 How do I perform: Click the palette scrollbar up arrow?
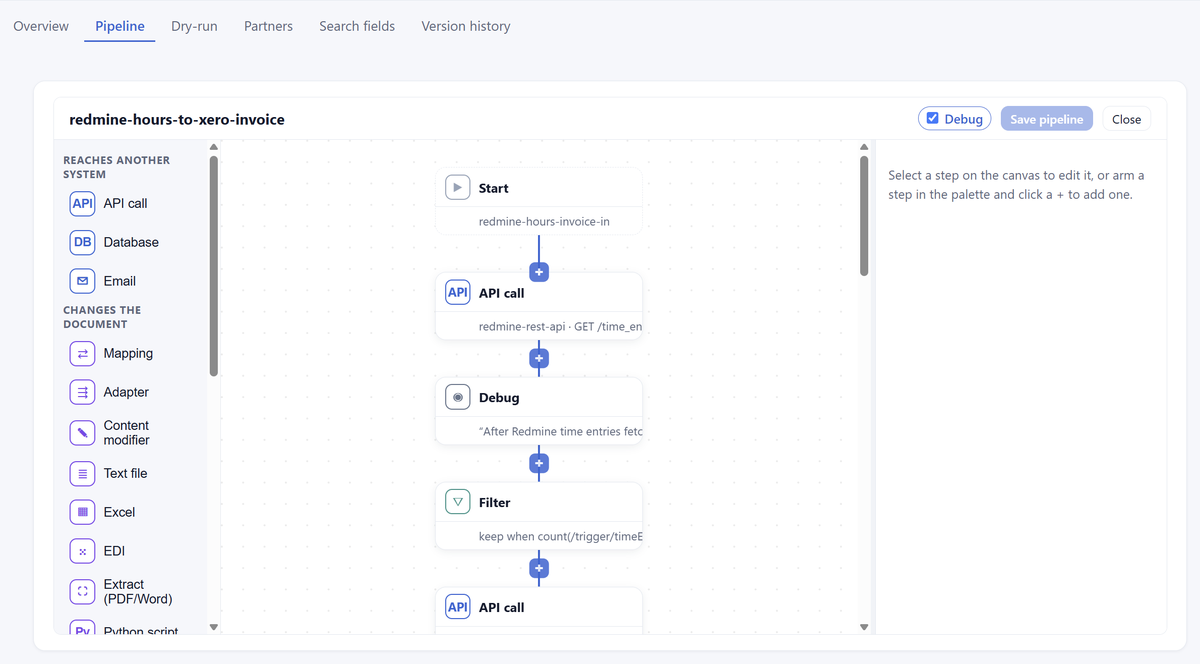[x=213, y=147]
